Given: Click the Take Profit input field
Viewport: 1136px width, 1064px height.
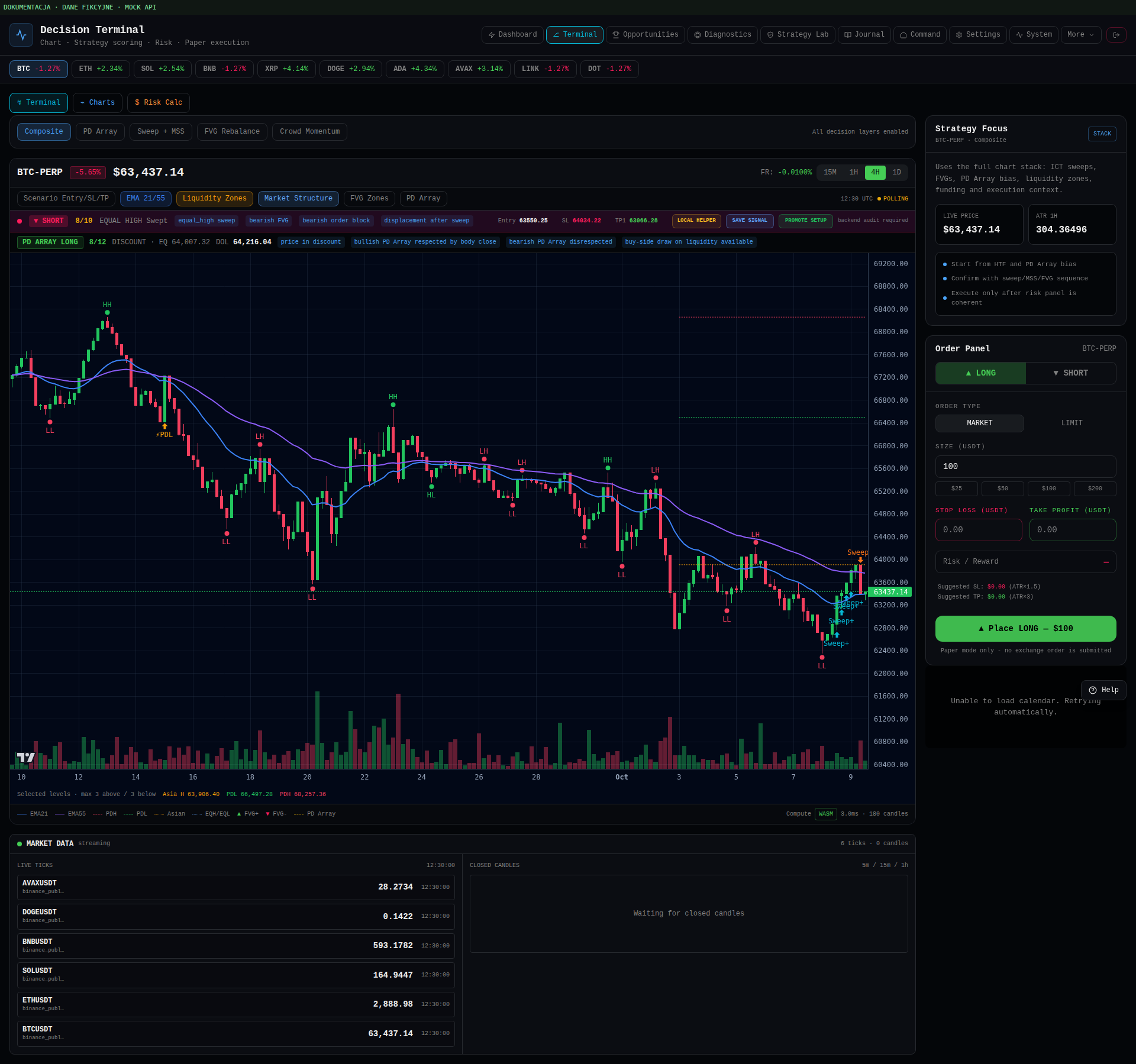Looking at the screenshot, I should tap(1073, 530).
